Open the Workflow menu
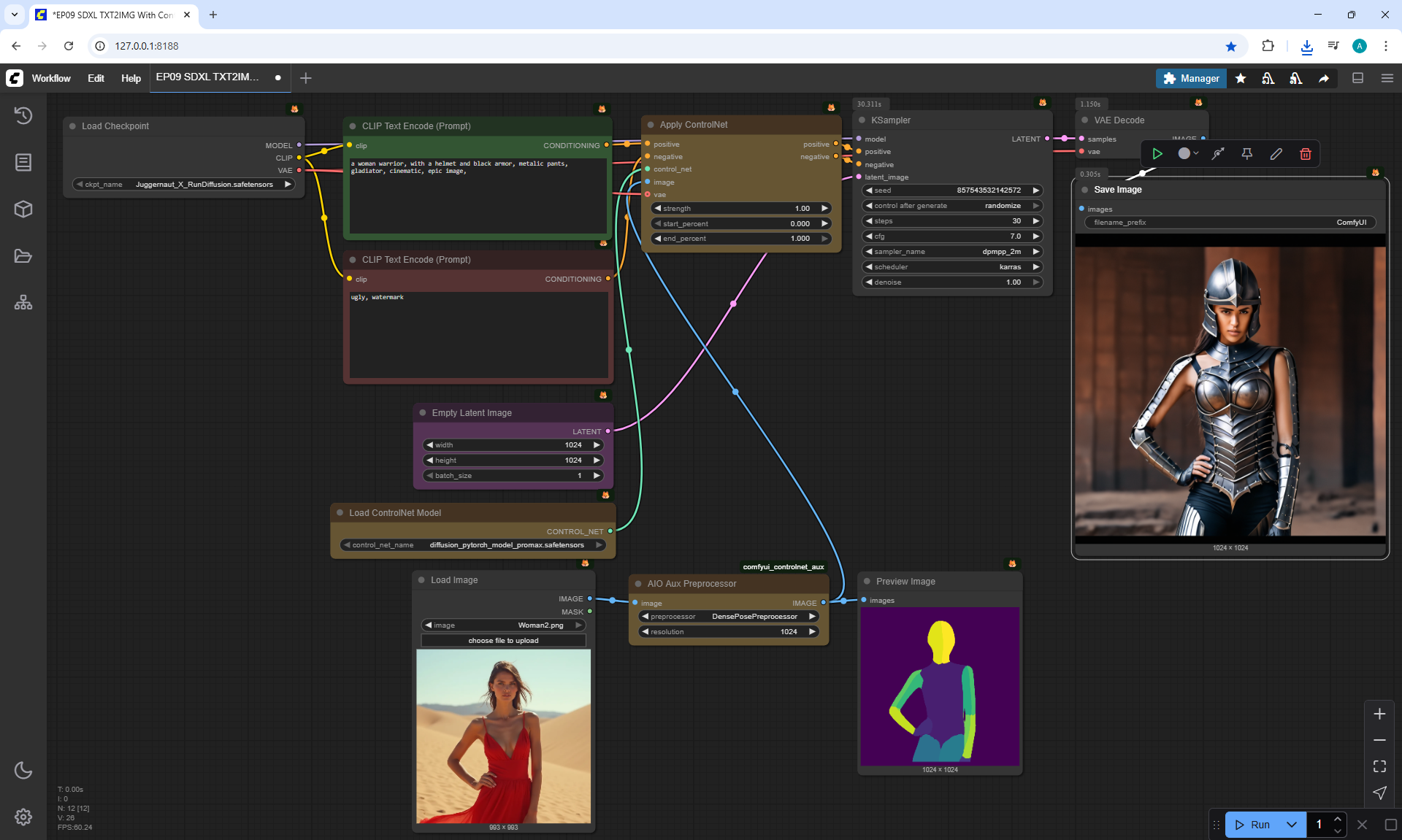This screenshot has height=840, width=1402. click(51, 78)
